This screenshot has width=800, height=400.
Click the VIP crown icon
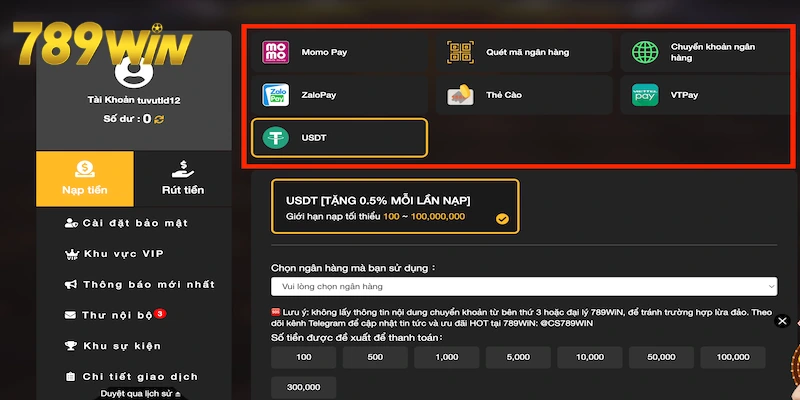tap(71, 254)
